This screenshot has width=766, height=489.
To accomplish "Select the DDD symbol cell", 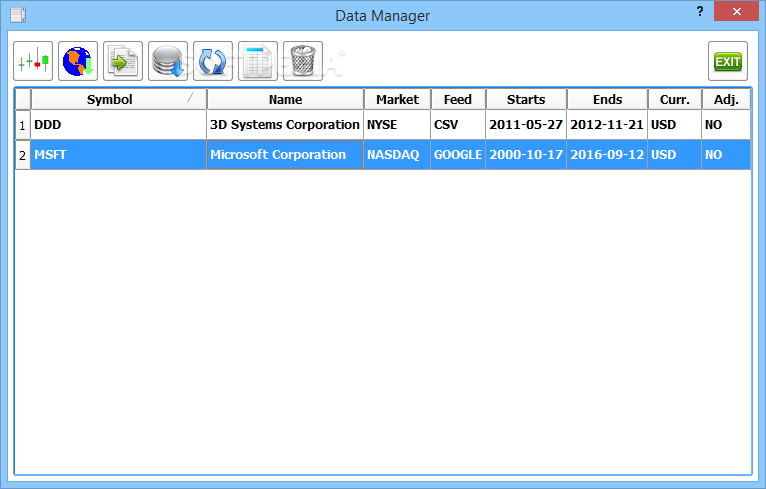I will tap(119, 125).
